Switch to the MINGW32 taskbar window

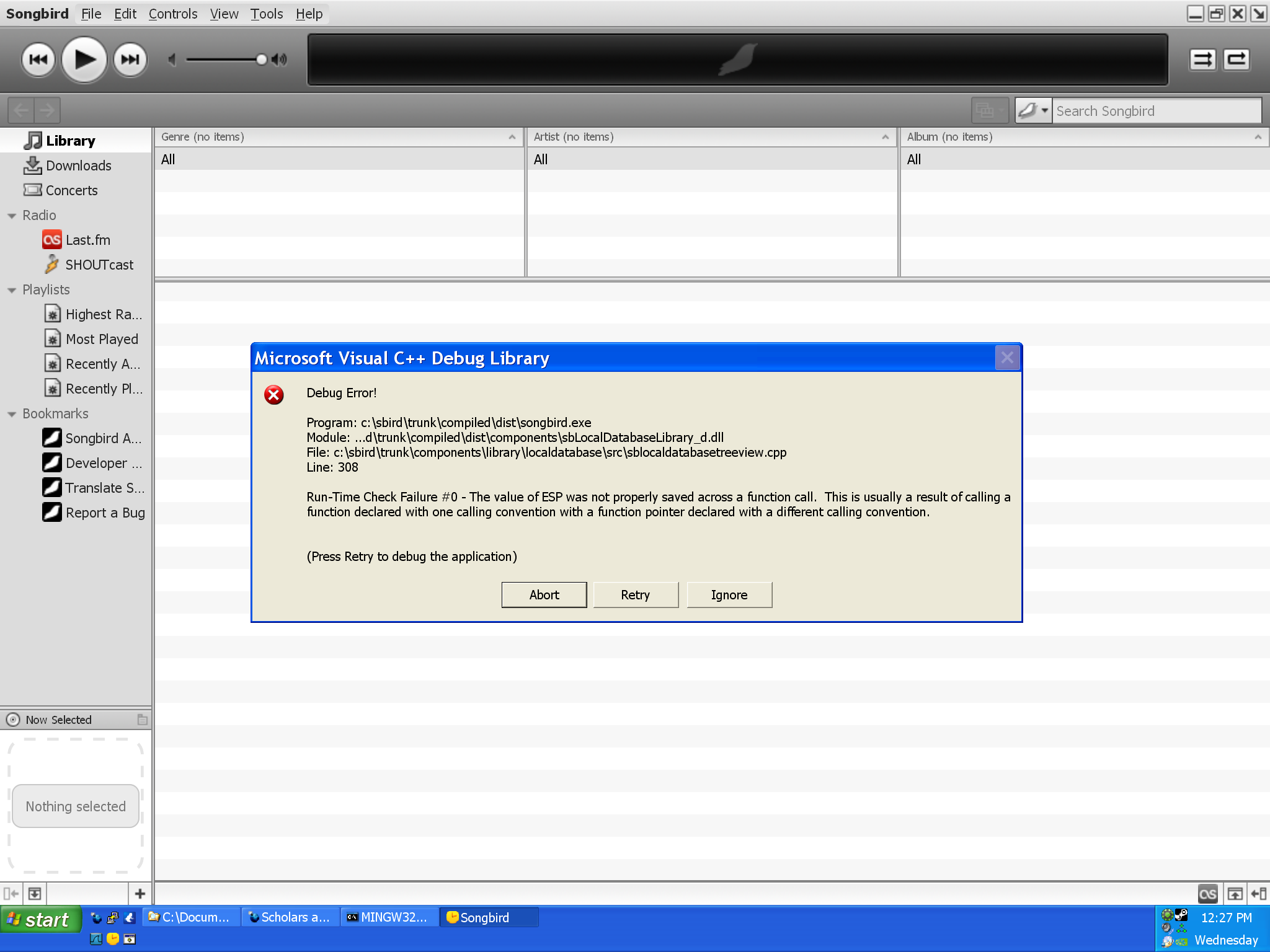tap(390, 917)
